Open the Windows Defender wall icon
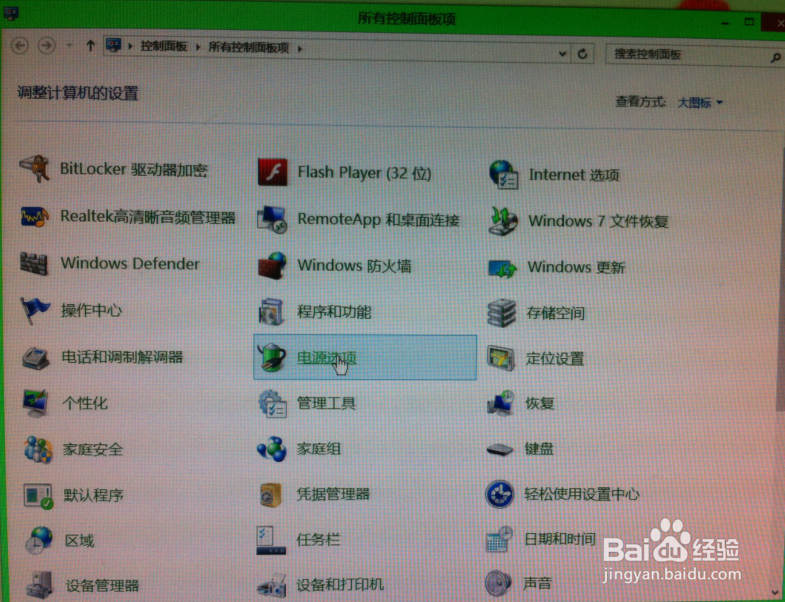This screenshot has height=602, width=785. coord(34,263)
